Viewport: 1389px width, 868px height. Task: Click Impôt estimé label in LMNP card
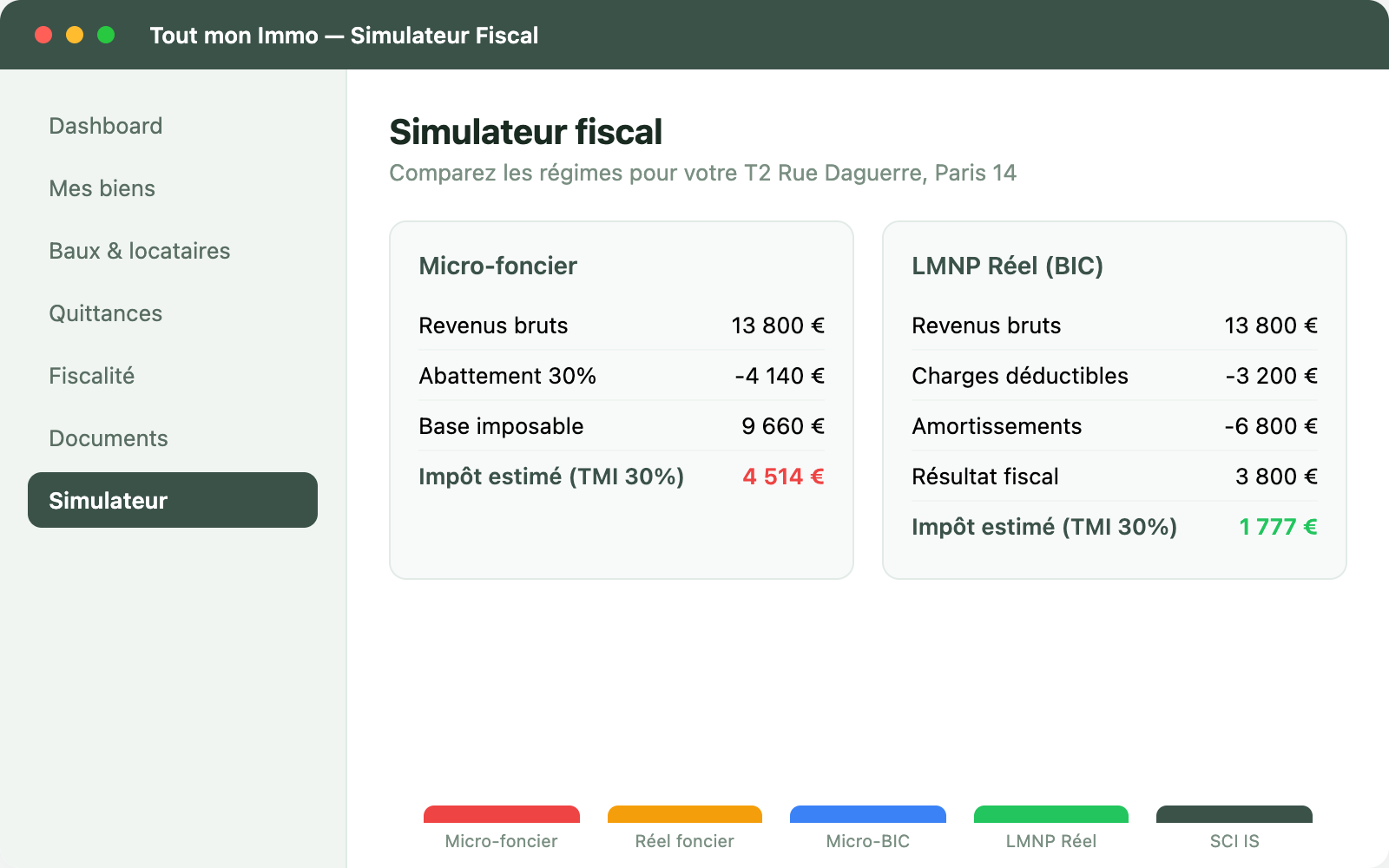[1044, 527]
